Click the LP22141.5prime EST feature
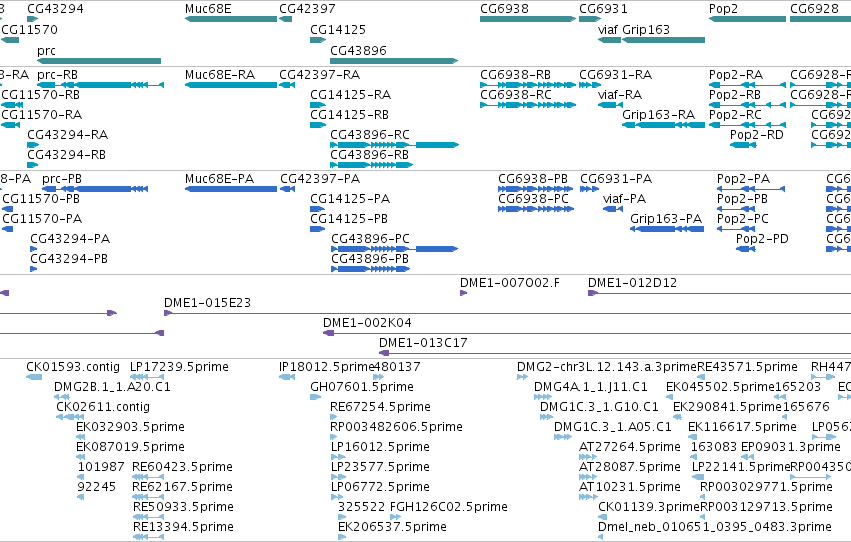Image resolution: width=851 pixels, height=542 pixels. [x=697, y=477]
